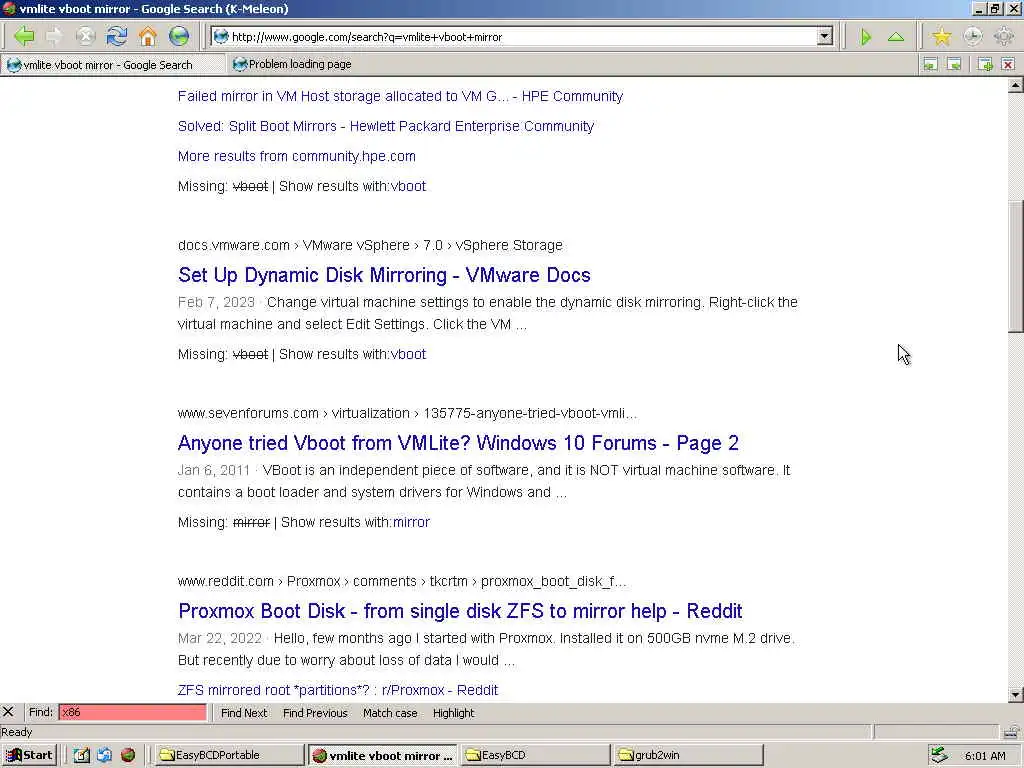Open 'Solved: Split Boot Mirrors' link
This screenshot has height=768, width=1024.
[386, 126]
